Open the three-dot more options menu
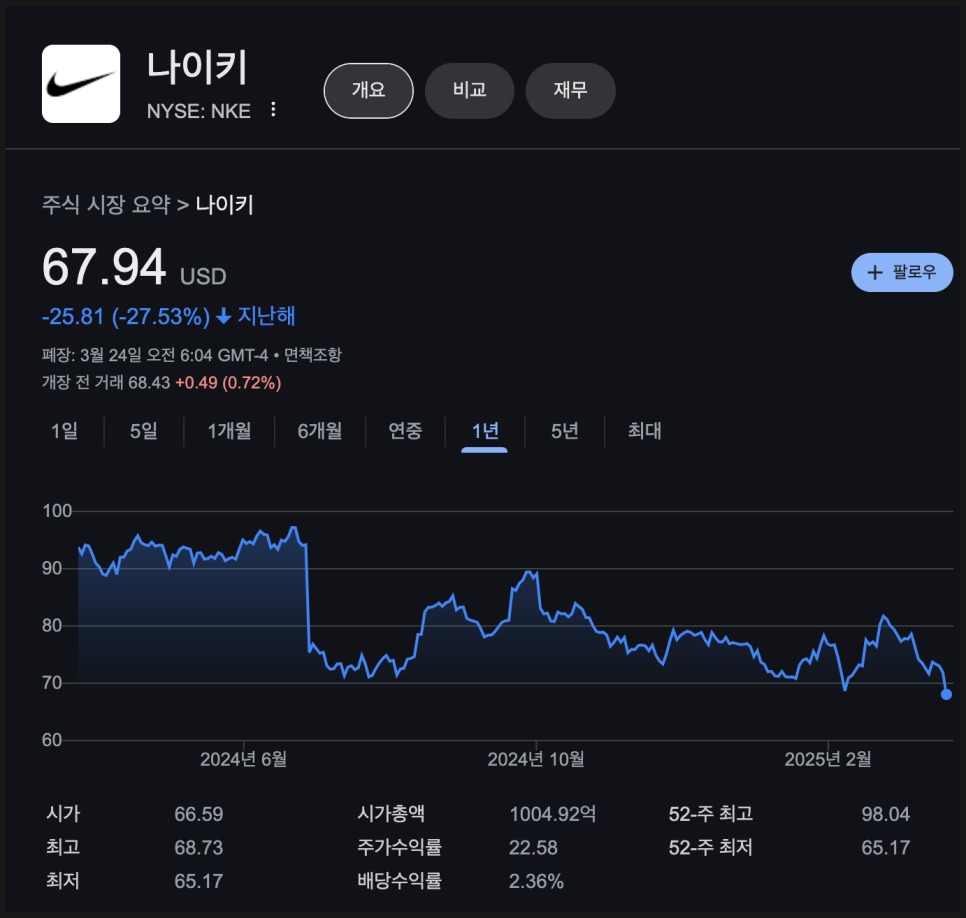Screen dimensions: 966x918 (x=274, y=110)
